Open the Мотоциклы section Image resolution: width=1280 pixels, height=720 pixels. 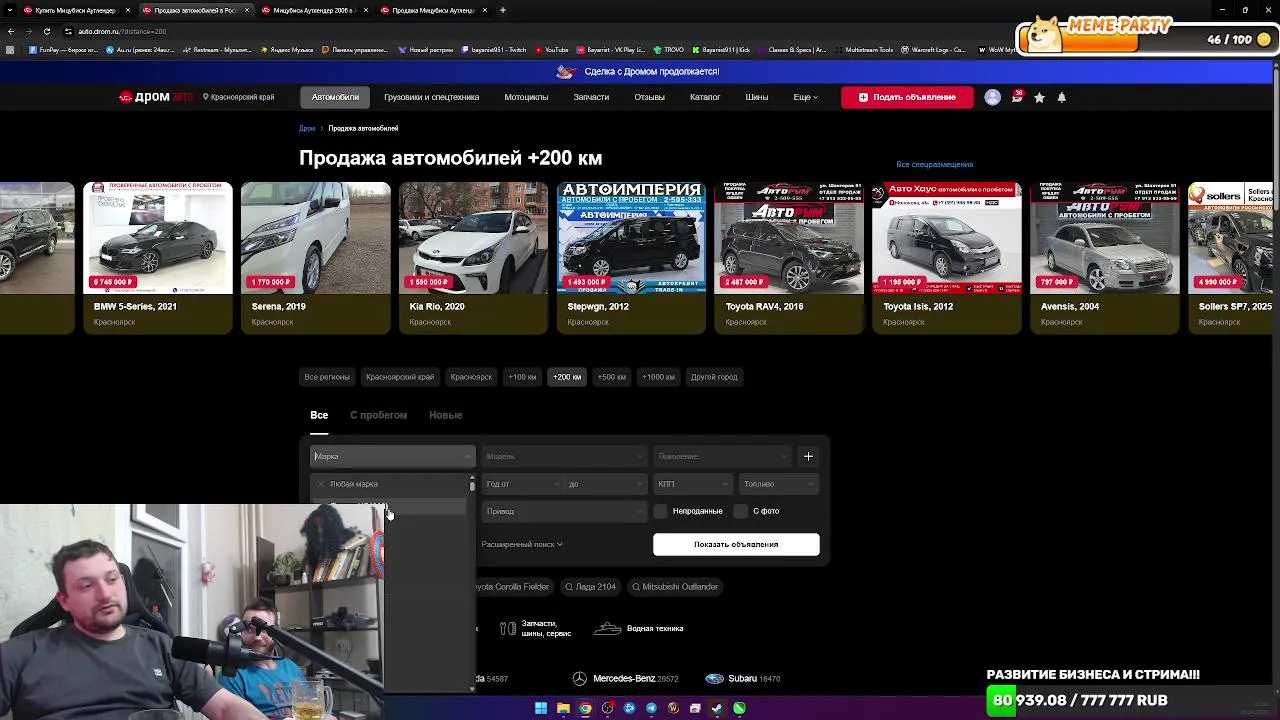click(x=526, y=97)
